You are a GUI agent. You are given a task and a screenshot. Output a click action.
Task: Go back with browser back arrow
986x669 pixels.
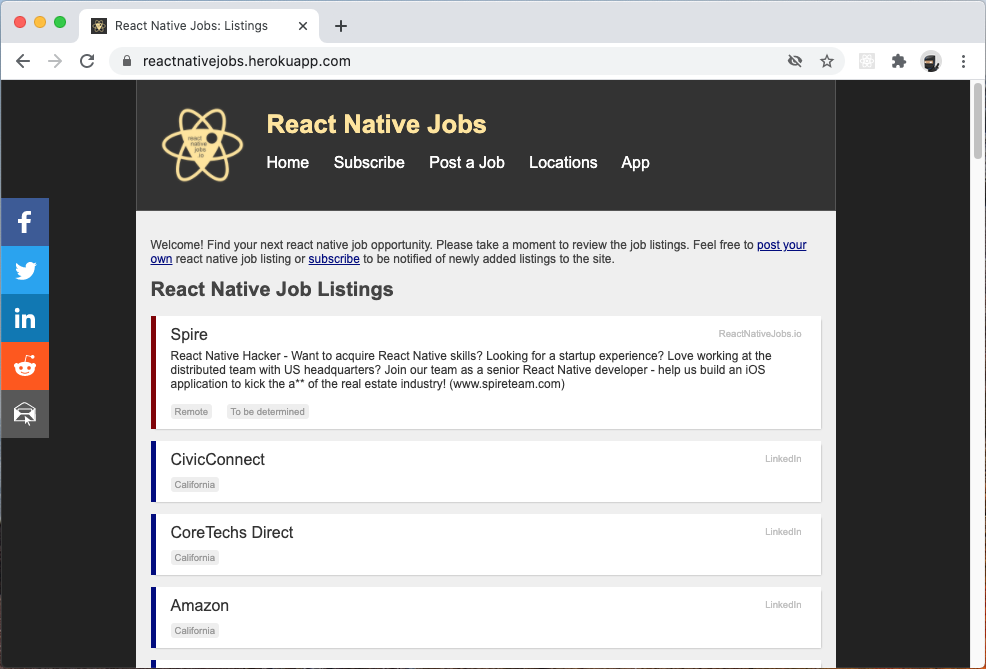(x=23, y=61)
